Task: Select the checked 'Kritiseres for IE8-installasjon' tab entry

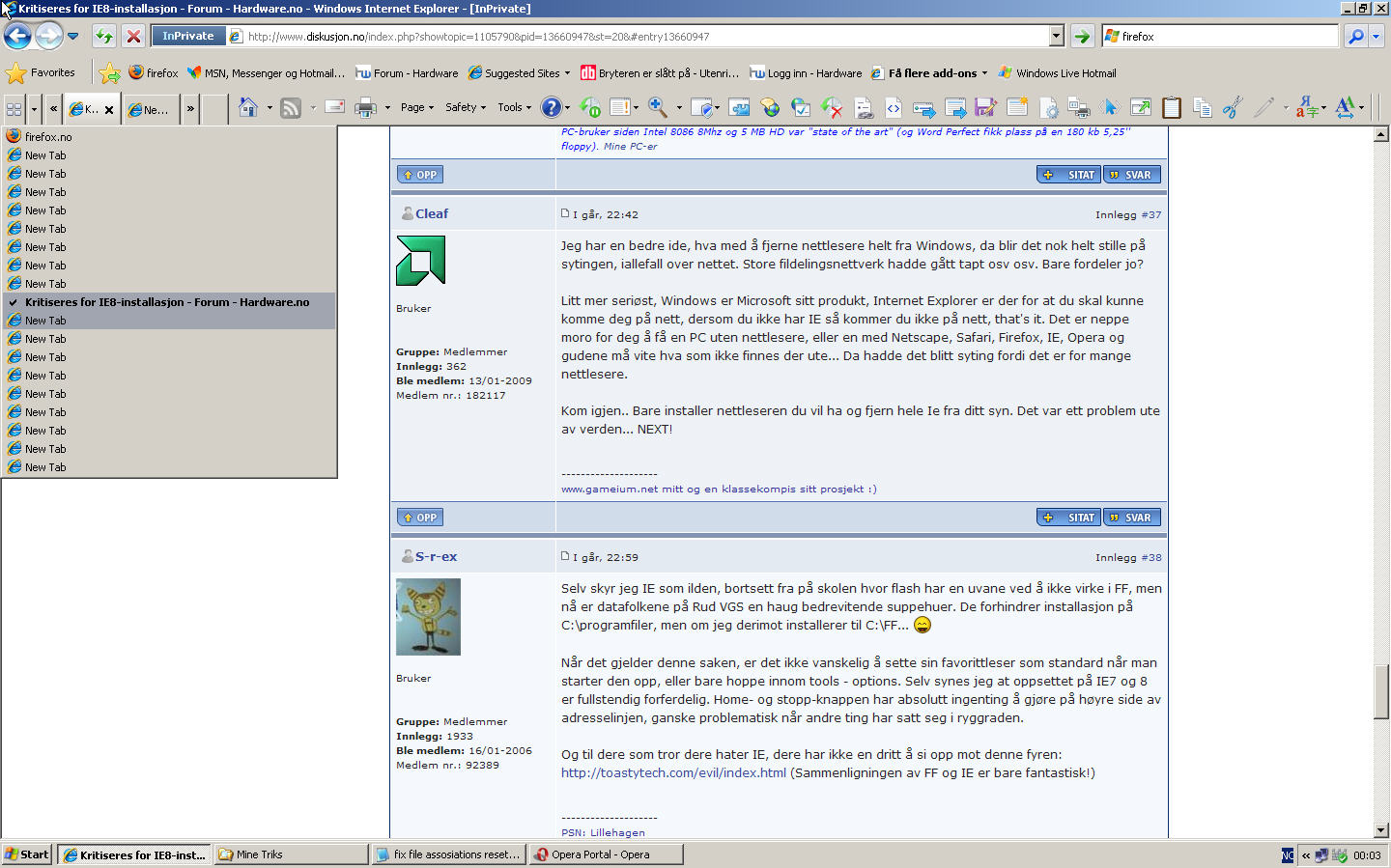Action: tap(169, 302)
